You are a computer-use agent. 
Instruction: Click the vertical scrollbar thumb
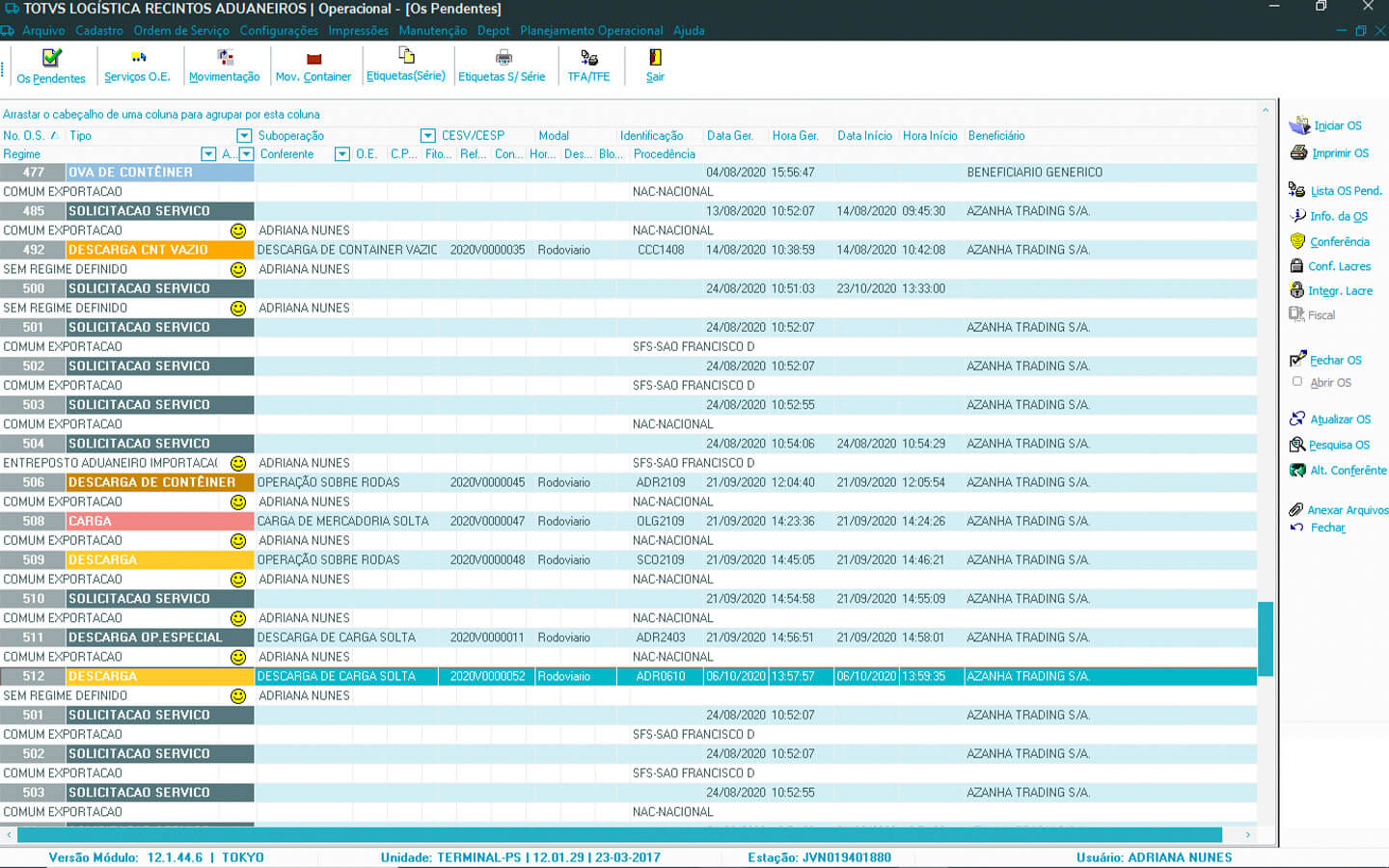(x=1266, y=638)
